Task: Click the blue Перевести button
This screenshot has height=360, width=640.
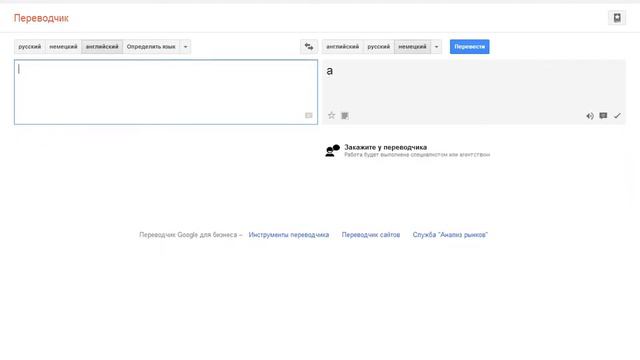Action: coord(469,47)
